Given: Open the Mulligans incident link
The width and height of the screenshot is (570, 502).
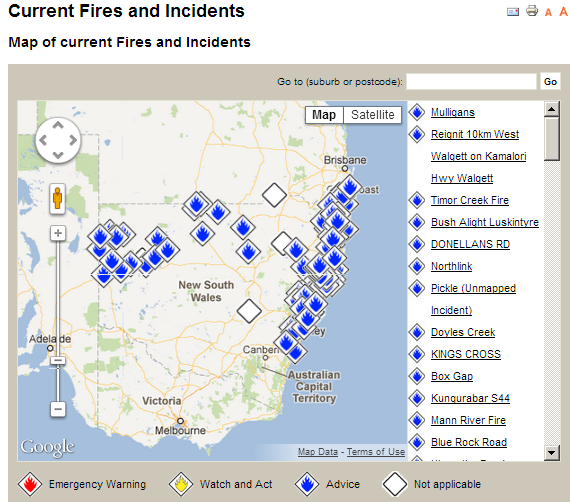Looking at the screenshot, I should click(x=453, y=112).
